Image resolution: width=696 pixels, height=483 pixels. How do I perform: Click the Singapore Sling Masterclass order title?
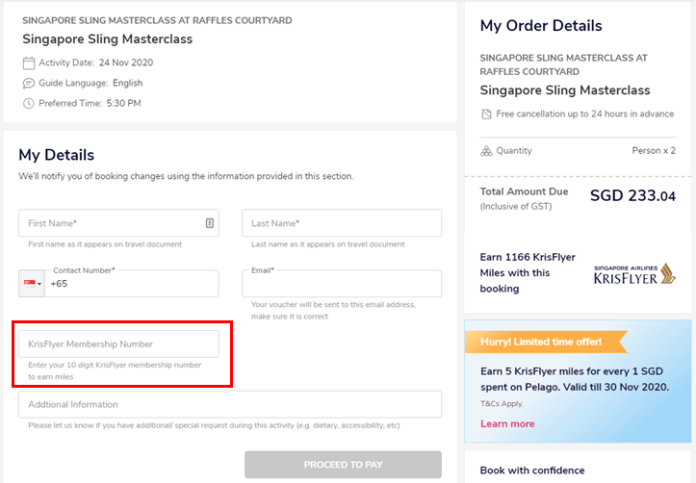pyautogui.click(x=565, y=90)
